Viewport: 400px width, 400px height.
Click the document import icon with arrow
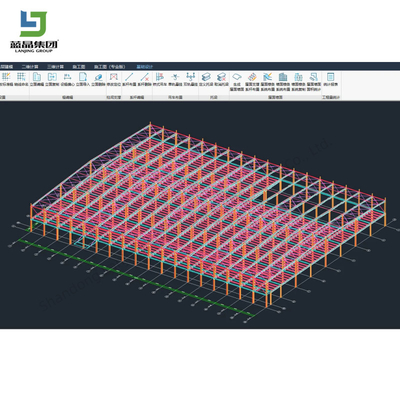pos(83,77)
